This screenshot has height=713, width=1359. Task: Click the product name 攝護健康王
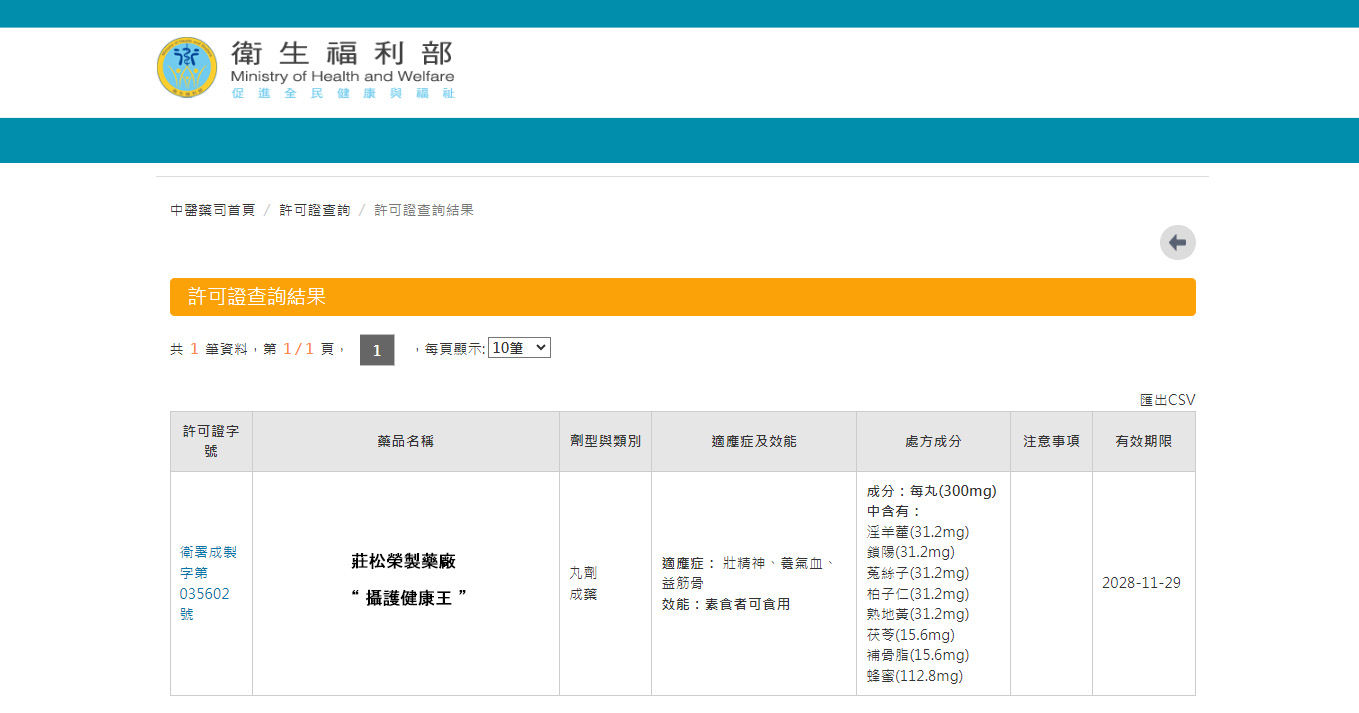click(410, 598)
